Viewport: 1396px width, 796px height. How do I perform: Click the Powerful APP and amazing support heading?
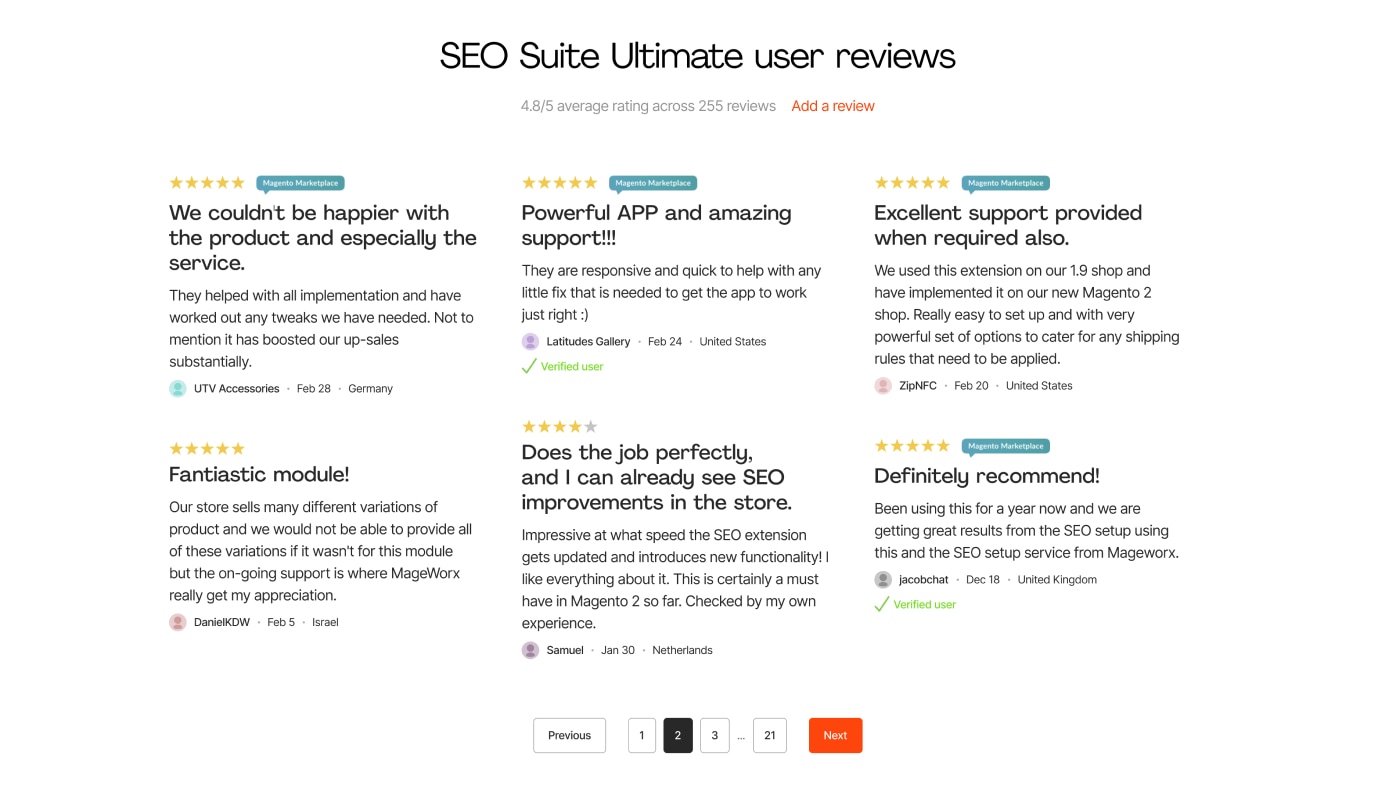point(656,224)
